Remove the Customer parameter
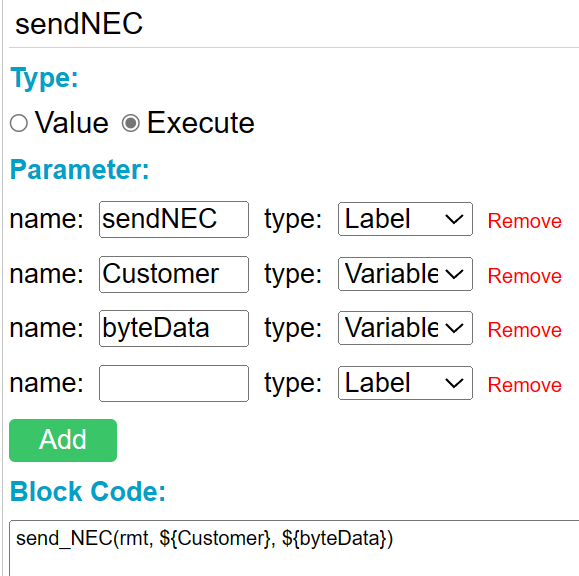The width and height of the screenshot is (579, 576). point(524,276)
